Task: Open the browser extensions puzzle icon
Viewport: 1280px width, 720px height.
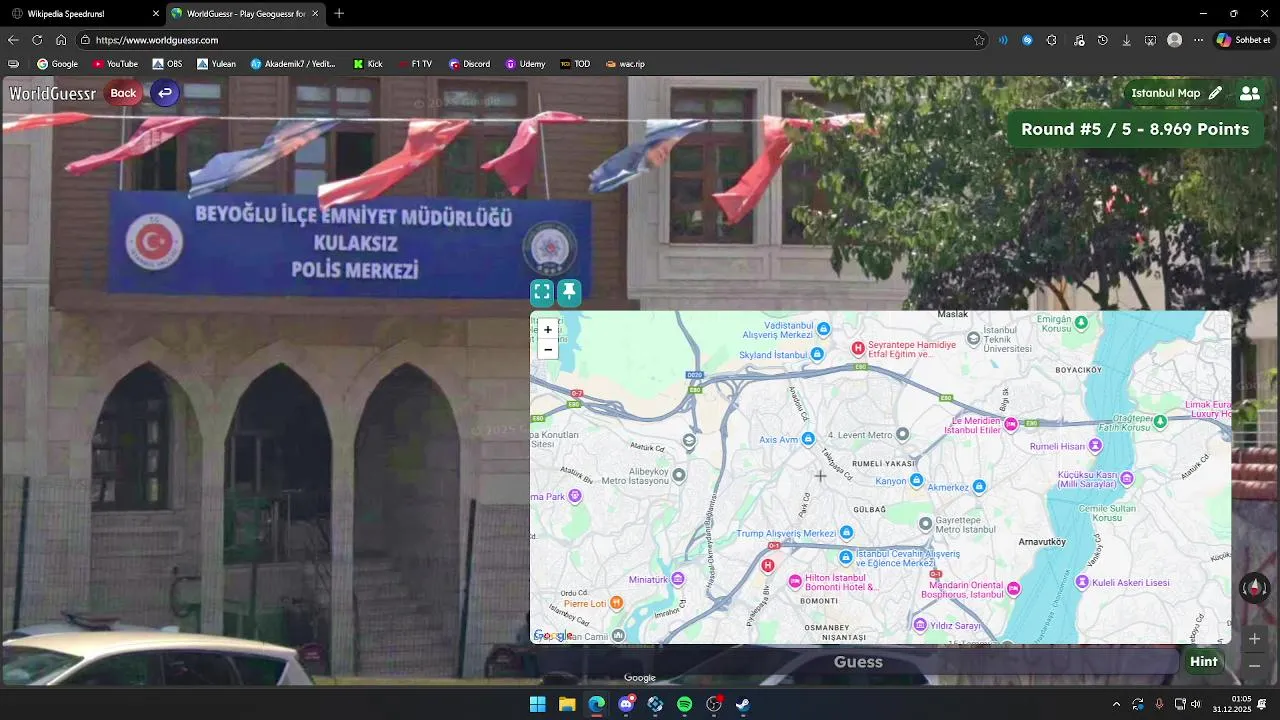Action: click(x=1052, y=40)
